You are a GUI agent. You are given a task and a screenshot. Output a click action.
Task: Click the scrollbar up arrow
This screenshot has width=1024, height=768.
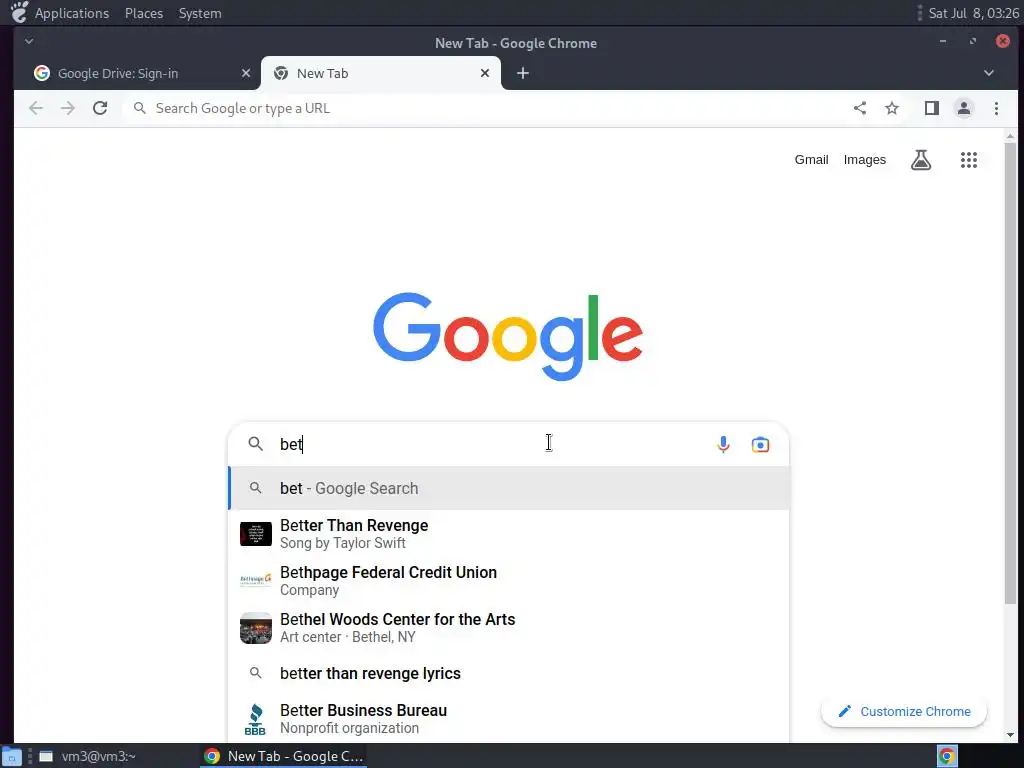(x=1010, y=136)
